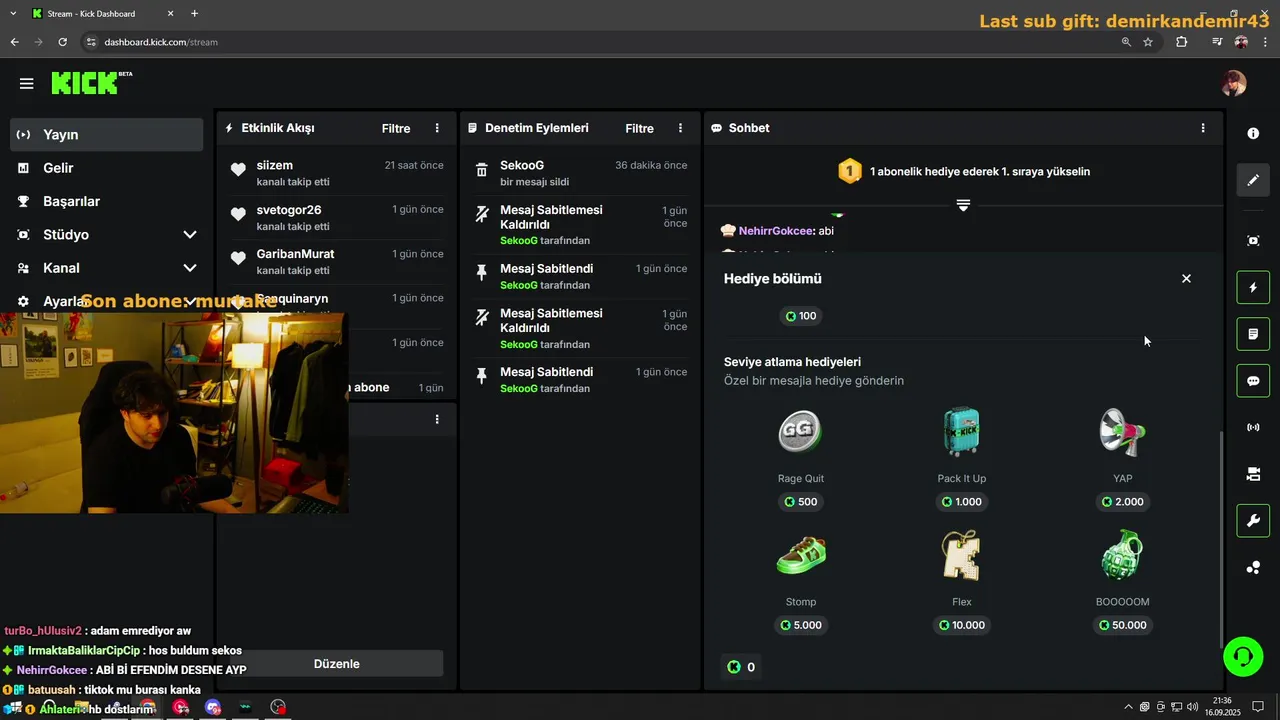Click the pencil edit icon in sidebar
Screen dimensions: 1280x720
click(x=1253, y=180)
